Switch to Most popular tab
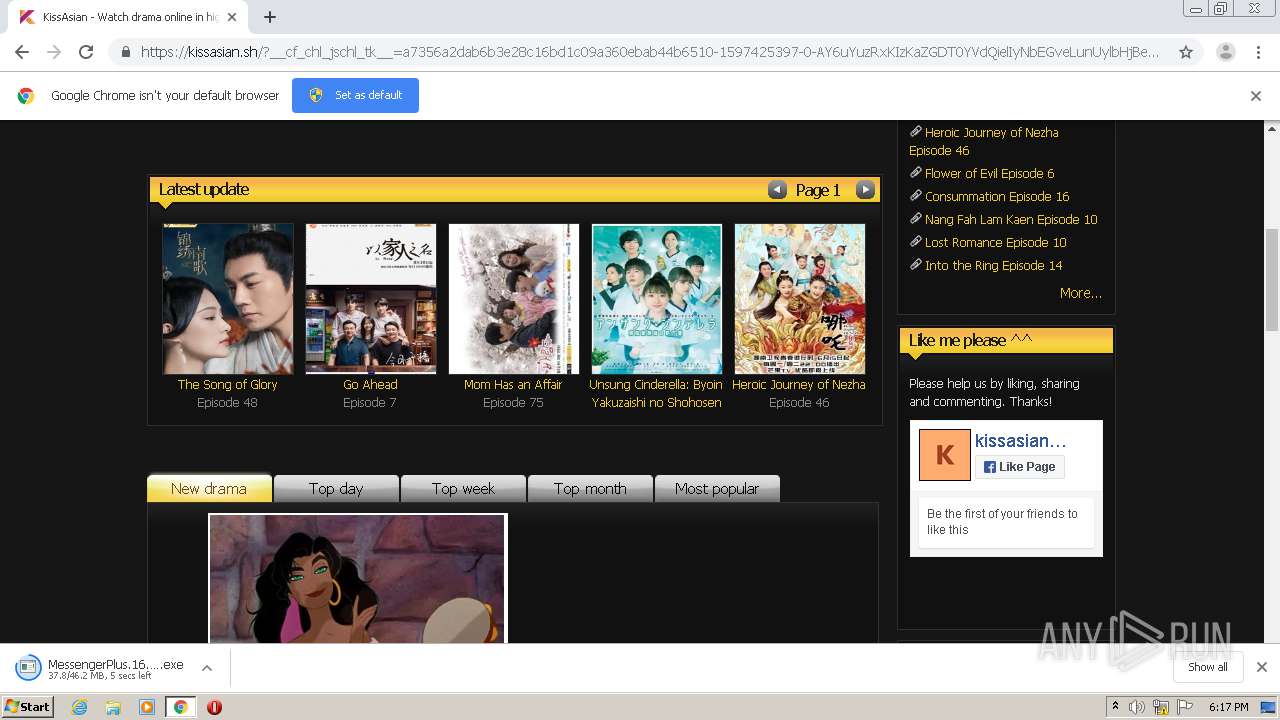This screenshot has width=1280, height=720. (717, 488)
